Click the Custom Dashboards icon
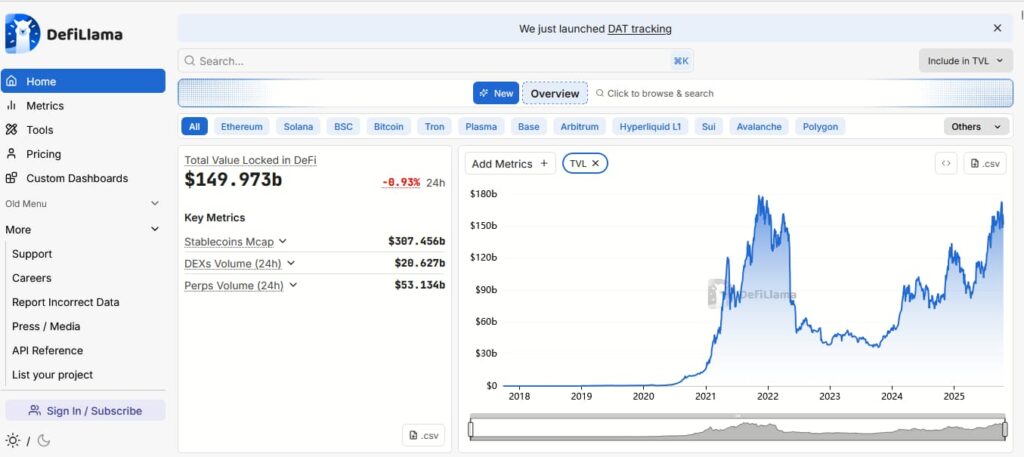The image size is (1024, 457). point(11,178)
